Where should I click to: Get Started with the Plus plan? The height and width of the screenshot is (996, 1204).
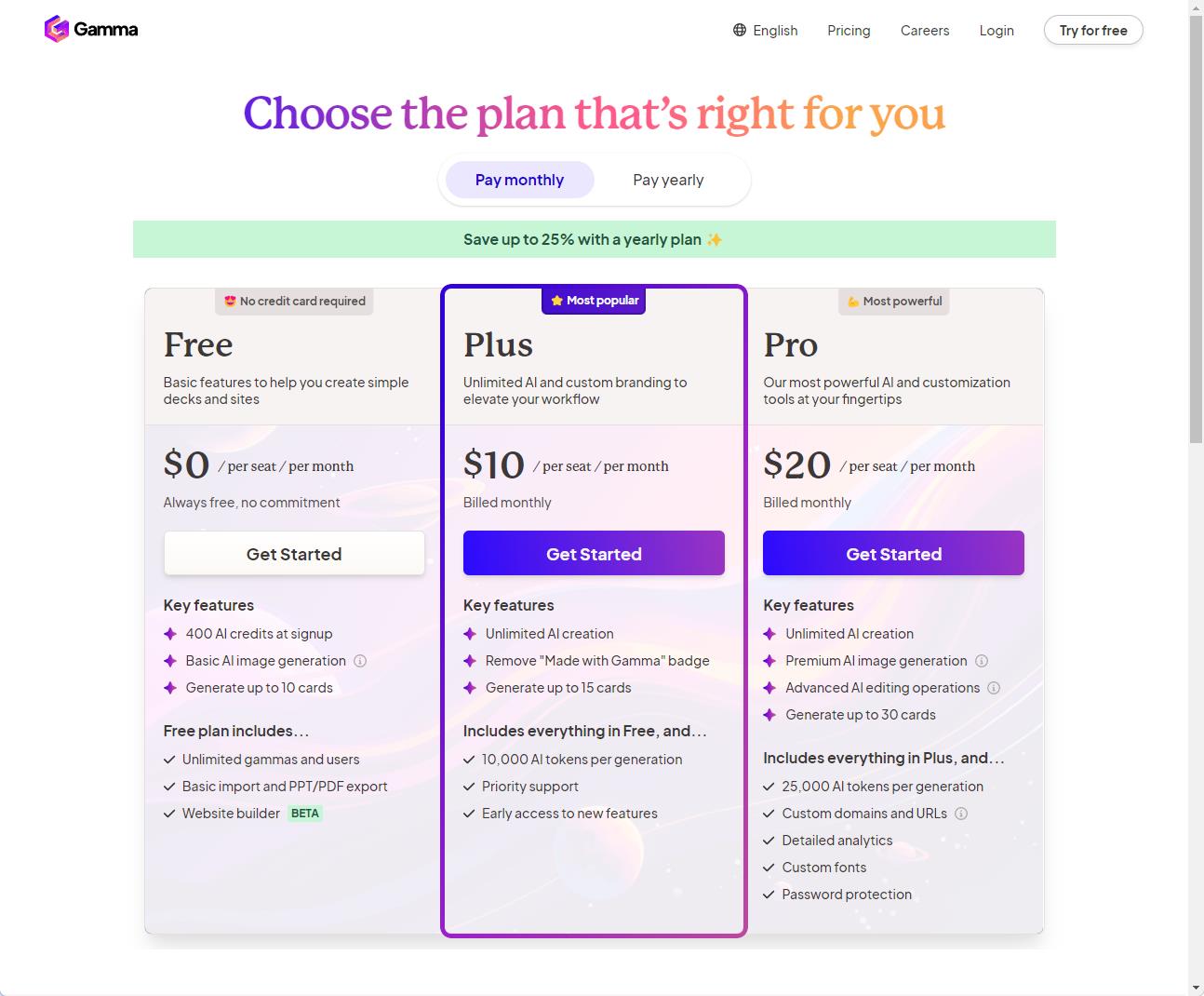pos(594,554)
